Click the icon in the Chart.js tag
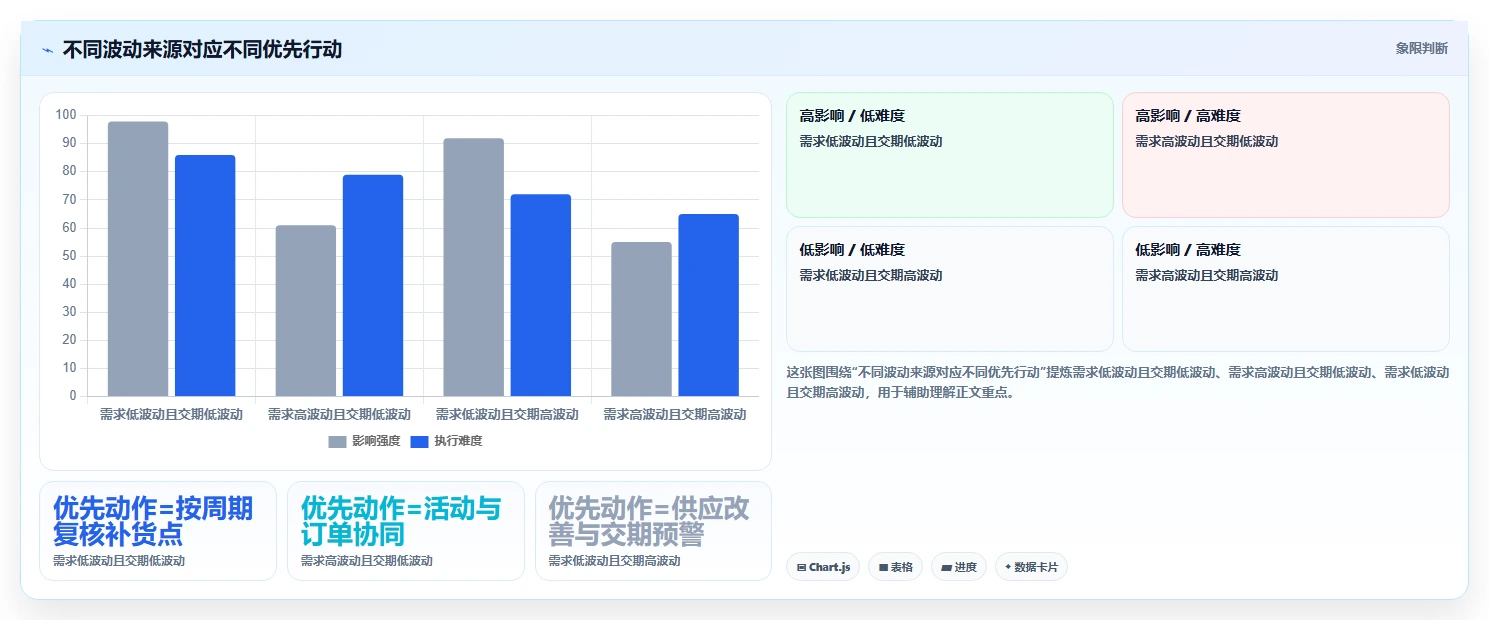The image size is (1489, 620). click(x=802, y=568)
